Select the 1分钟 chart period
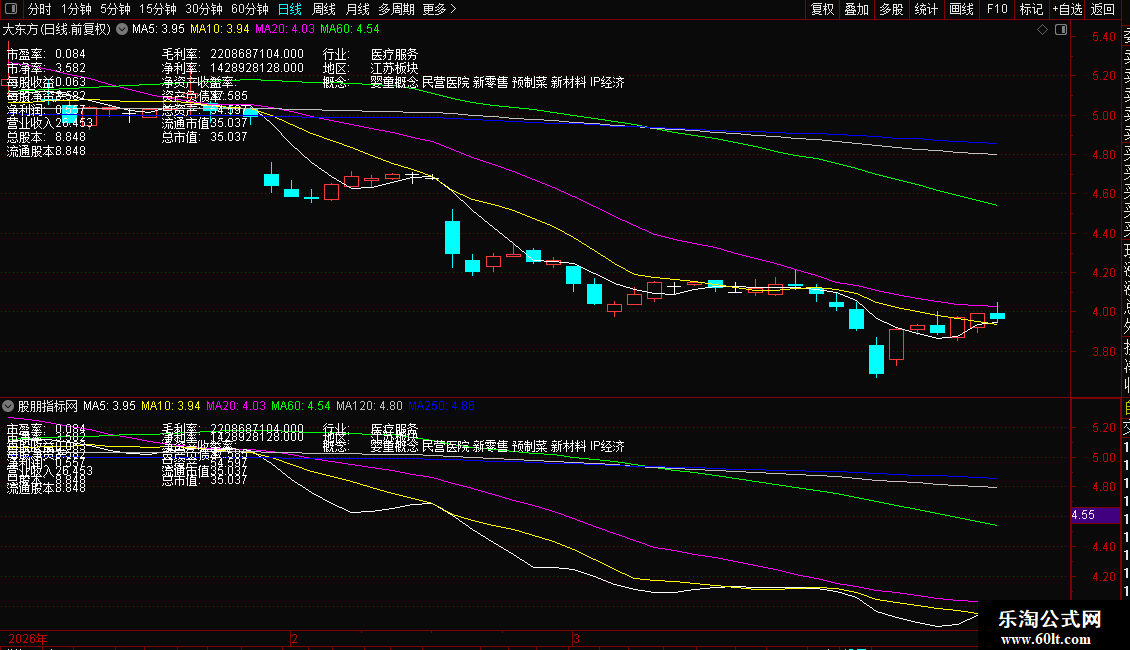Viewport: 1130px width, 650px height. coord(76,10)
